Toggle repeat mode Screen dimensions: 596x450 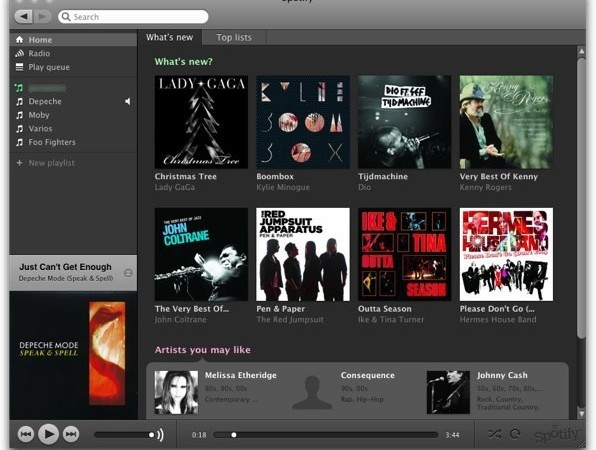(x=515, y=434)
